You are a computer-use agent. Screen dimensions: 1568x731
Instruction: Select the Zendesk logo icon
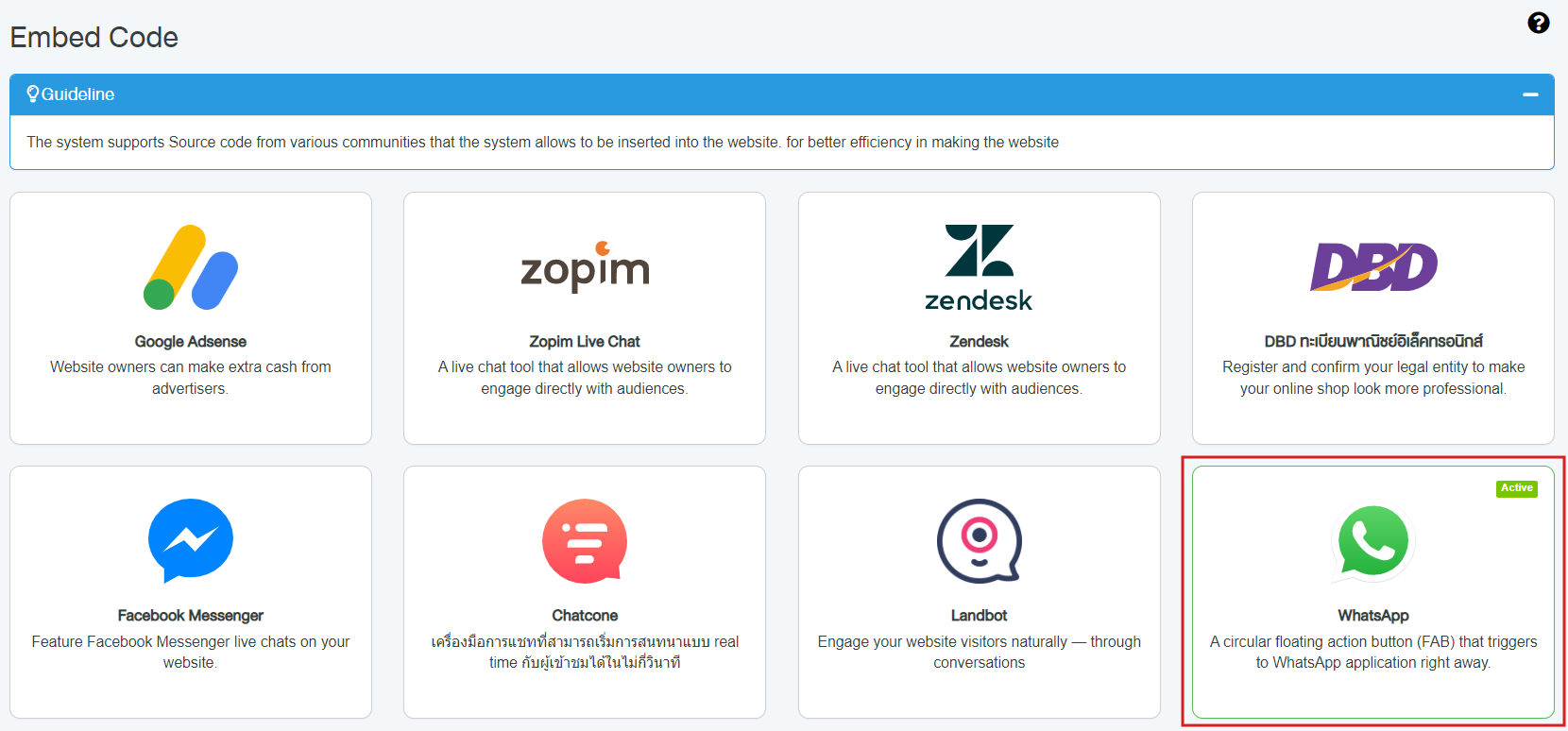tap(979, 267)
